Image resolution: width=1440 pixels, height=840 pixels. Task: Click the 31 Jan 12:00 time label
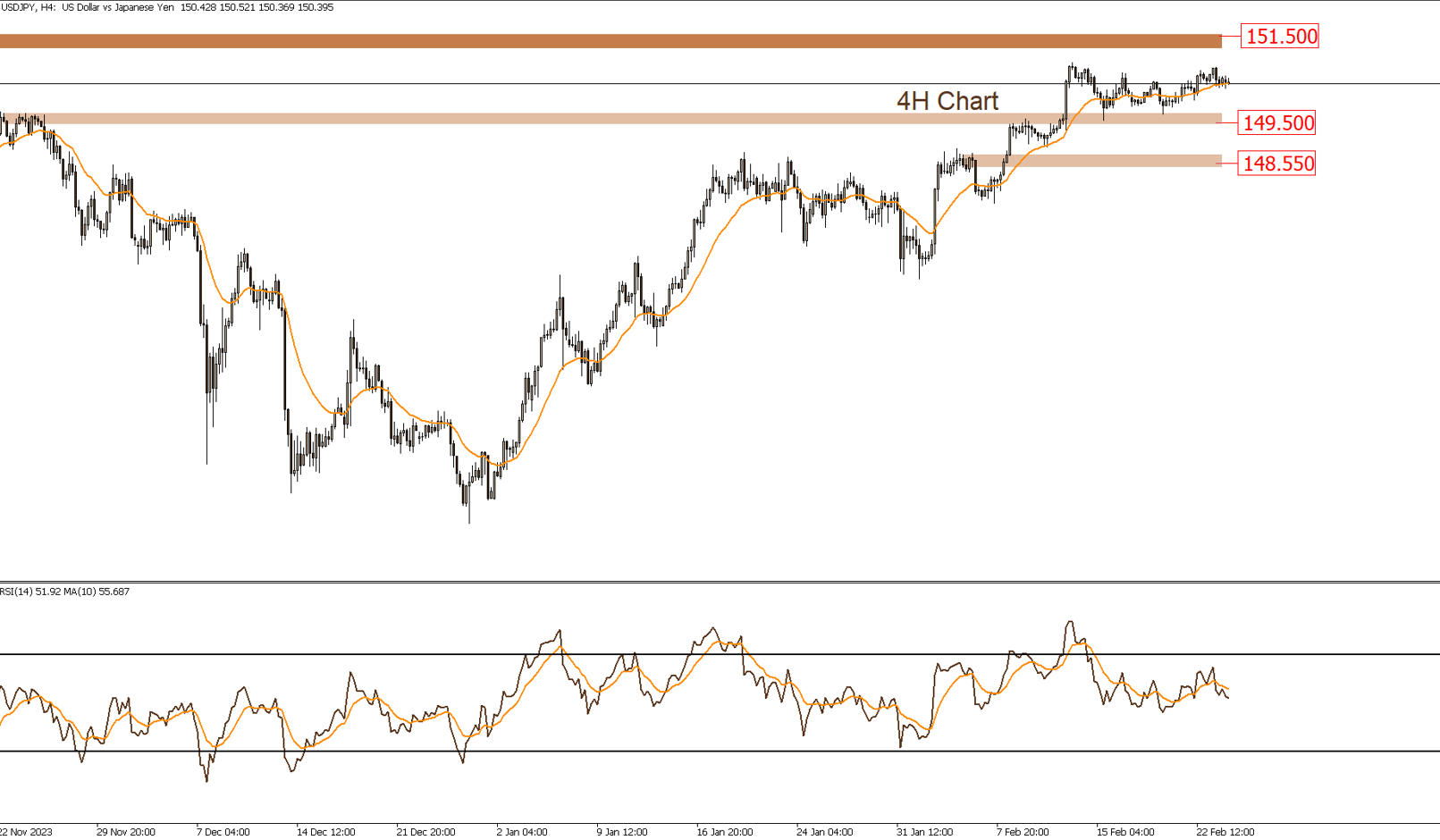924,832
